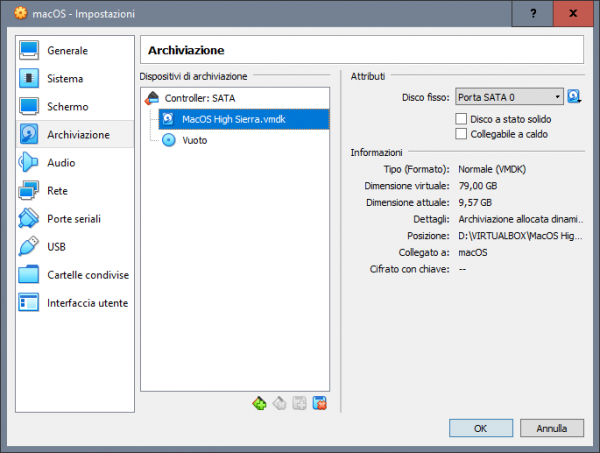Click the remove storage attachment icon
This screenshot has height=453, width=600.
(x=320, y=403)
